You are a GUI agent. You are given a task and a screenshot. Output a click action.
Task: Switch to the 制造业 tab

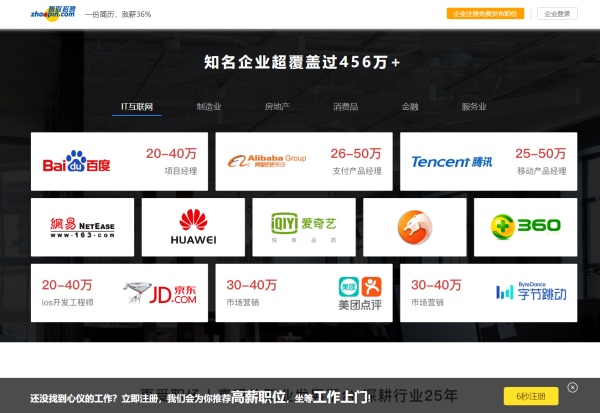pos(209,107)
